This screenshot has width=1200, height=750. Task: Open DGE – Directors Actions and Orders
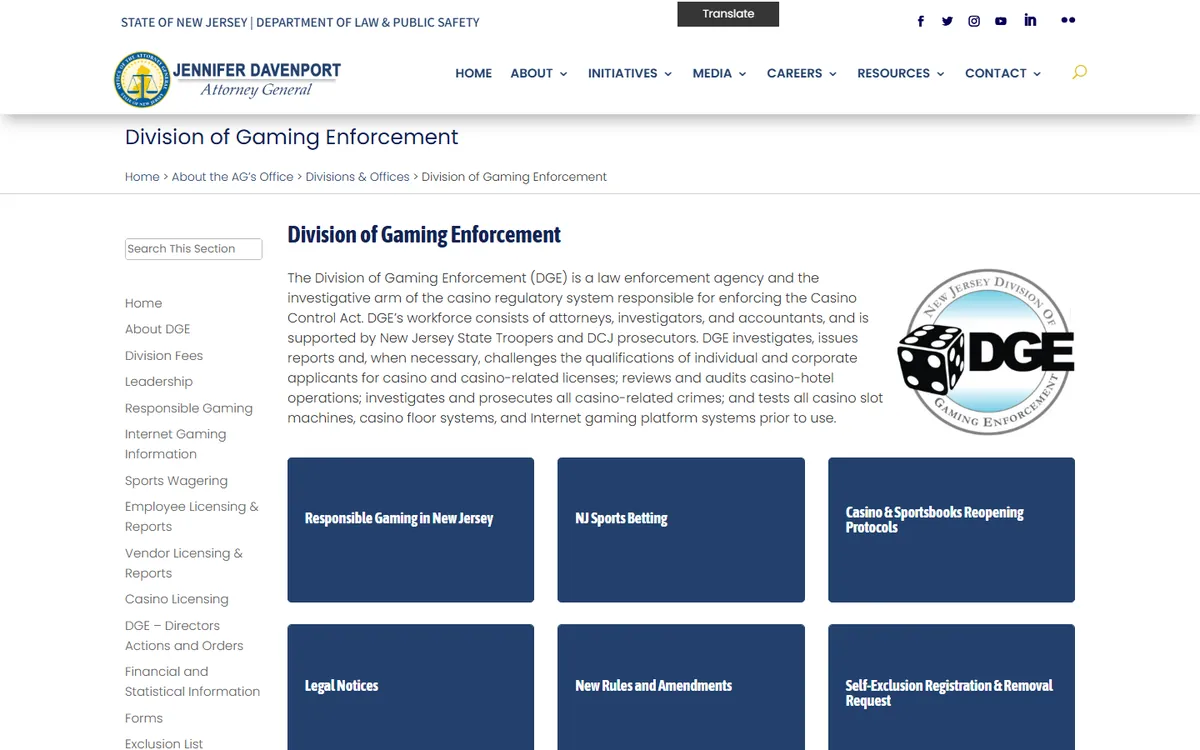pos(184,635)
